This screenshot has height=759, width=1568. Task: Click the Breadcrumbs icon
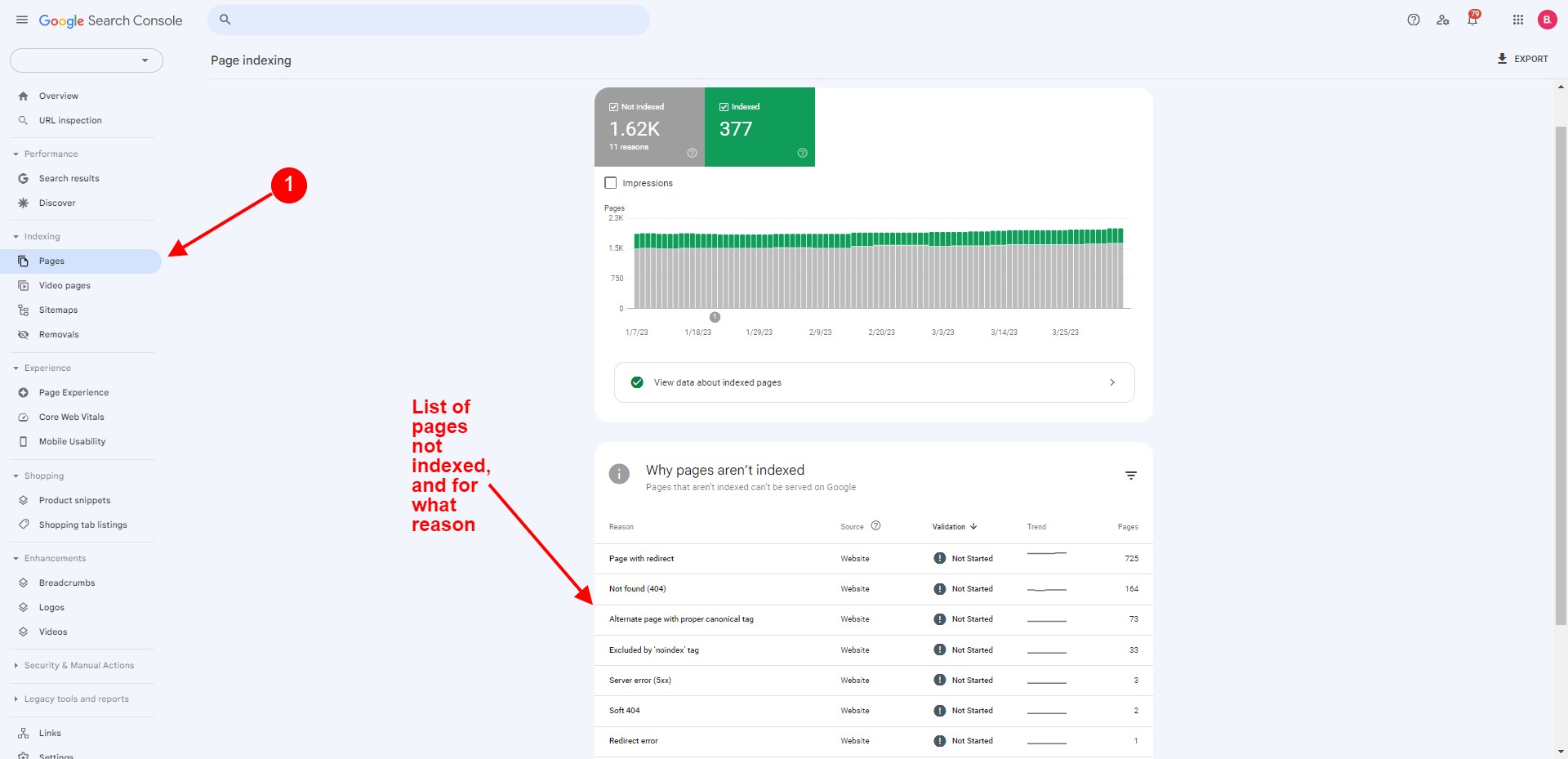[23, 583]
